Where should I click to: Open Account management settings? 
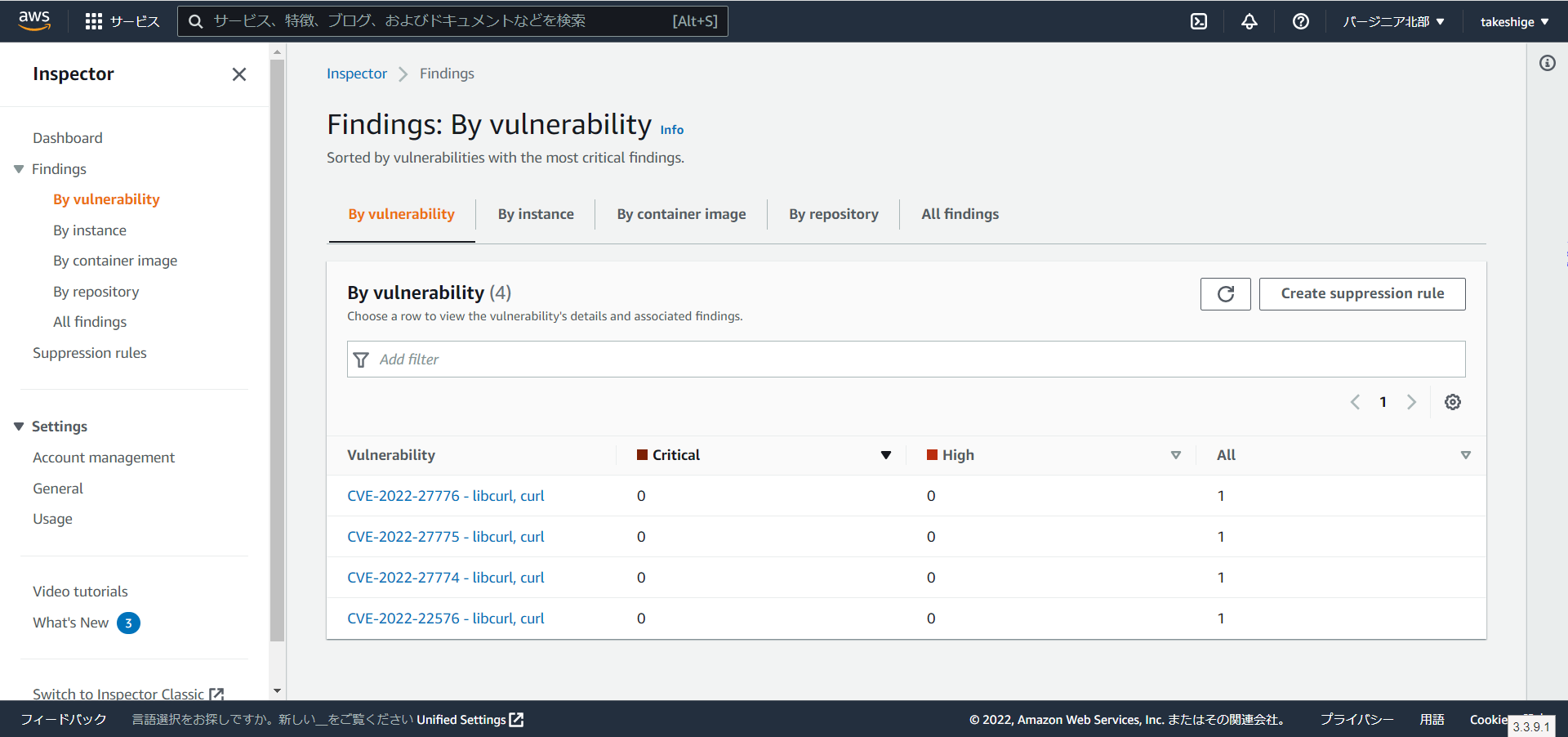point(104,458)
